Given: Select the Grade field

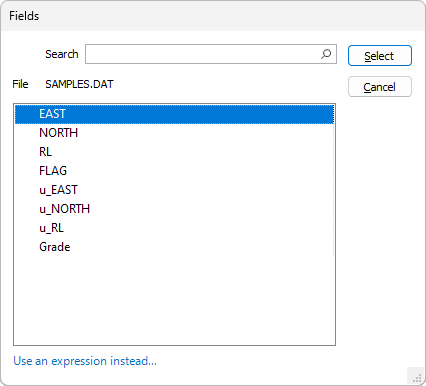Looking at the screenshot, I should click(x=174, y=247).
